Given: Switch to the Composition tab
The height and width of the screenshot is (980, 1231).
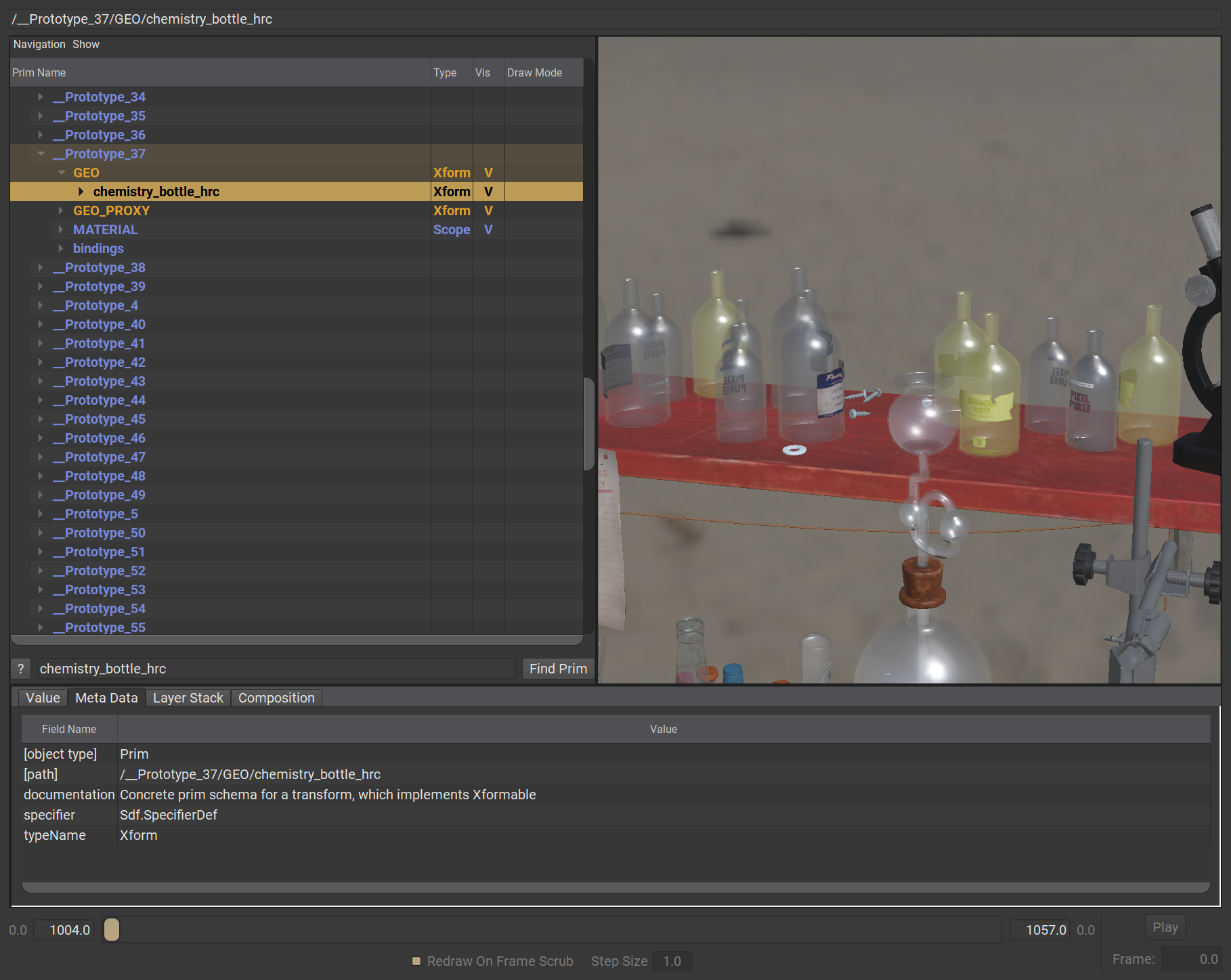Looking at the screenshot, I should point(276,698).
